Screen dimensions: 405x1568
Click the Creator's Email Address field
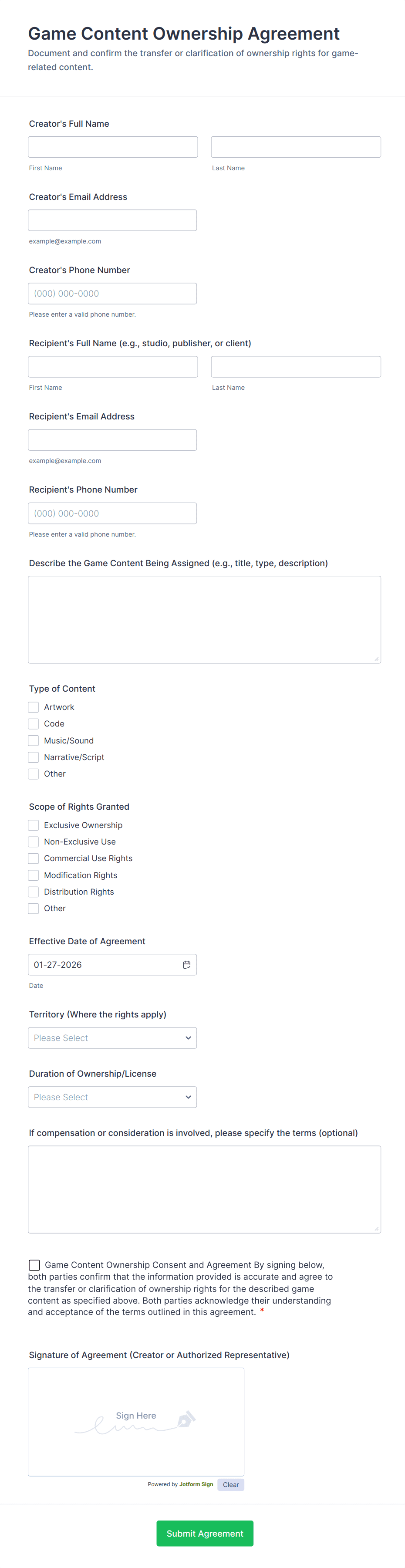click(112, 220)
